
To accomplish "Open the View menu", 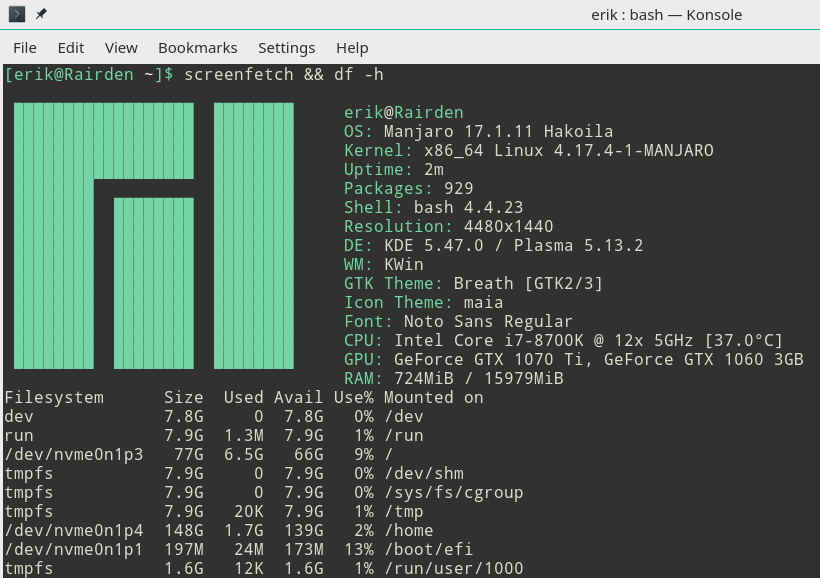I will coord(121,48).
